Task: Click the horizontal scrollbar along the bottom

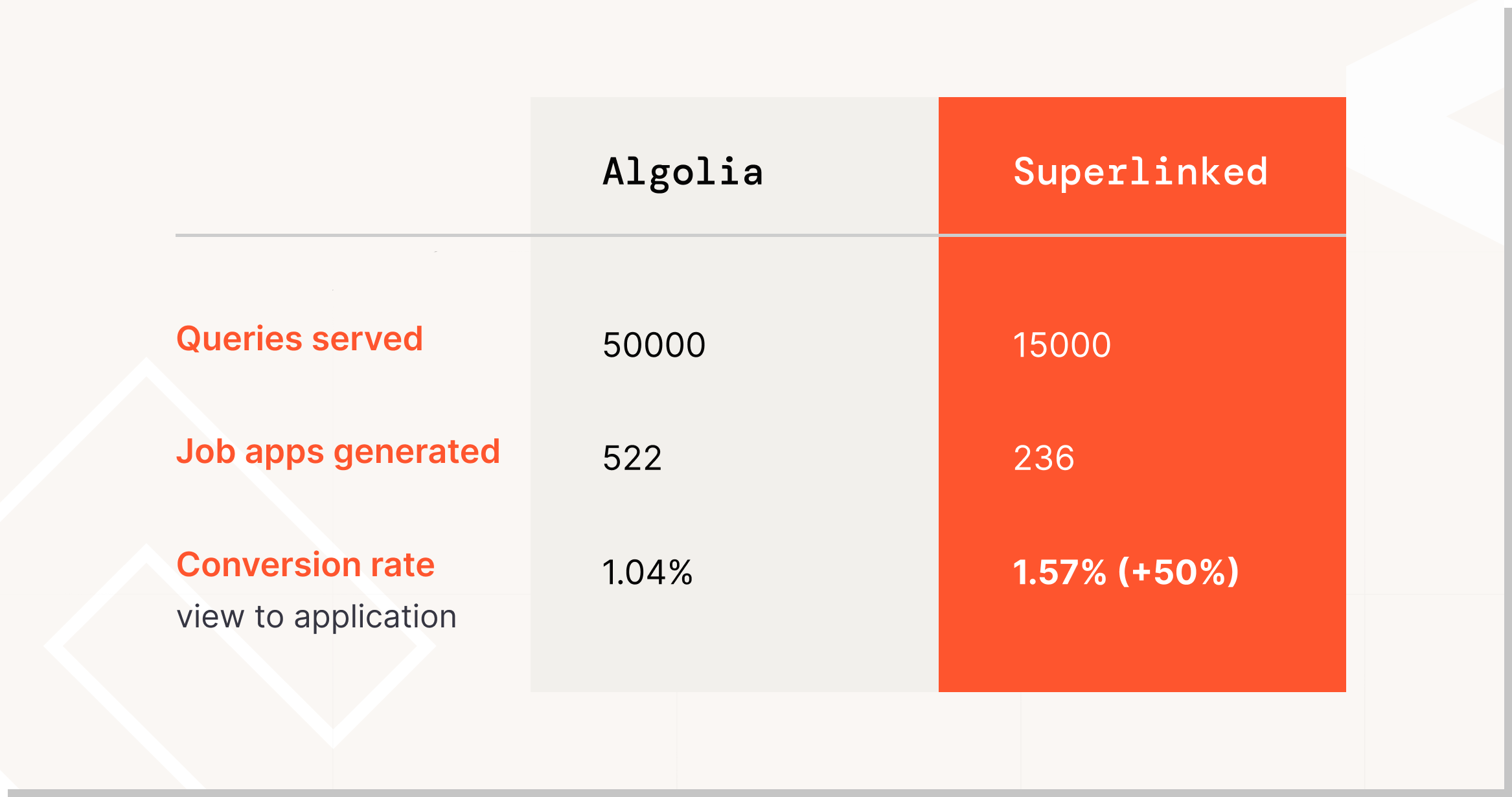Action: (751, 792)
